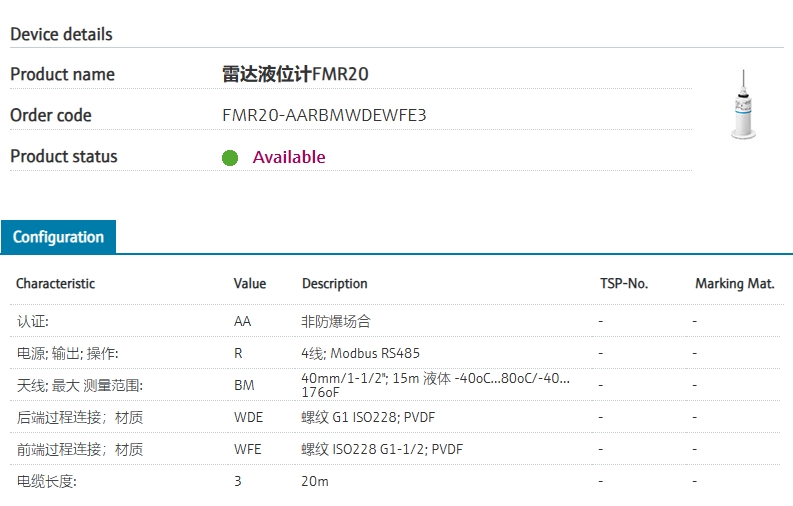Image resolution: width=793 pixels, height=506 pixels.
Task: Select the 认证 AA row
Action: 395,321
